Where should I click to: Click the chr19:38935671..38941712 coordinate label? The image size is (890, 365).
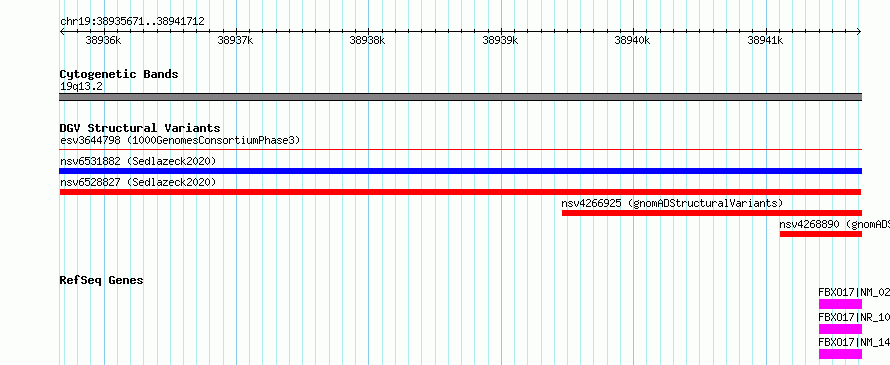(132, 22)
